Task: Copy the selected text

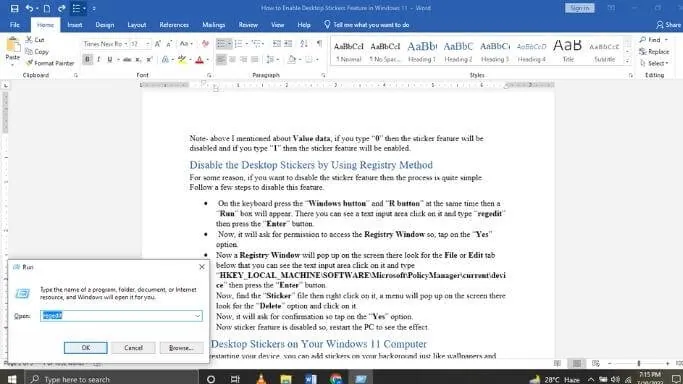Action: tap(37, 51)
